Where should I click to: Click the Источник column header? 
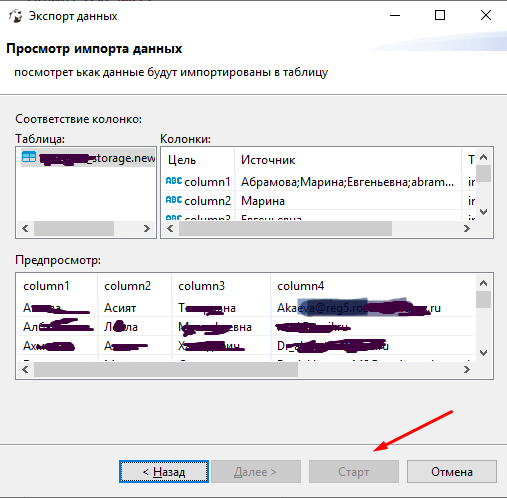[348, 160]
